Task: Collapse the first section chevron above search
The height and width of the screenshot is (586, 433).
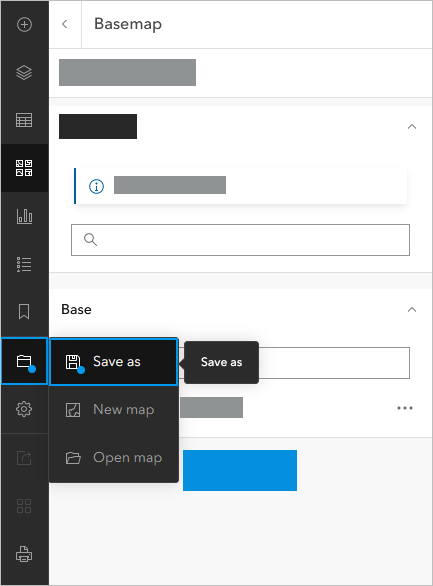Action: 412,127
